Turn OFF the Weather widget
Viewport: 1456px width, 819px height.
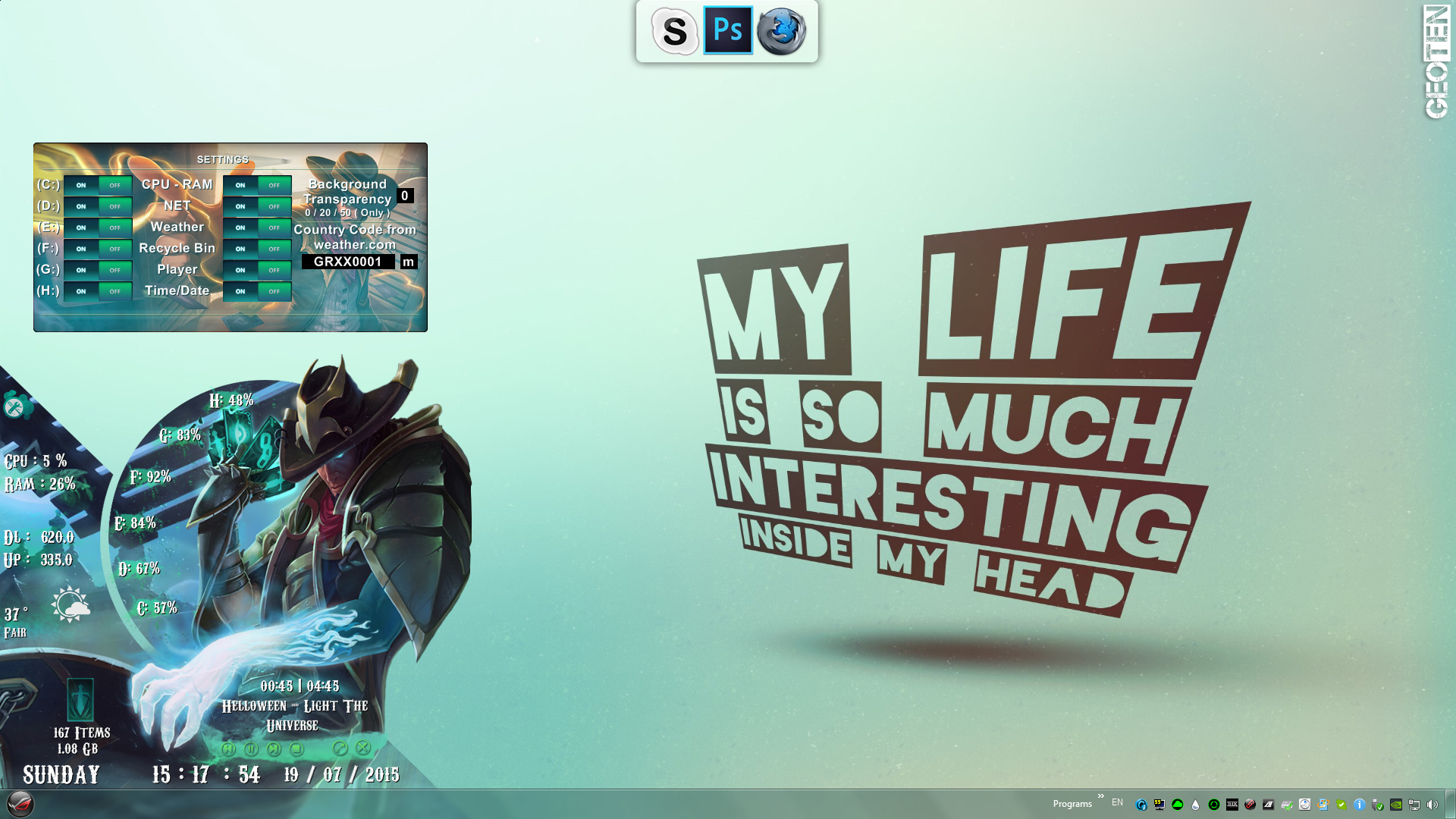[275, 227]
